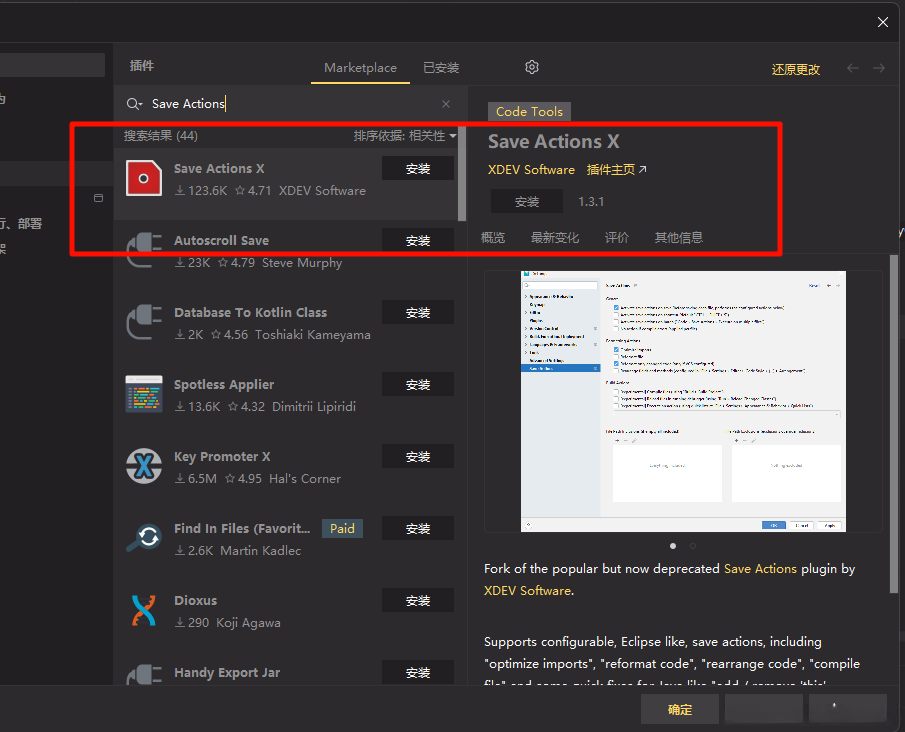Image resolution: width=905 pixels, height=732 pixels.
Task: Click the Spotless Applier title
Action: coord(224,384)
